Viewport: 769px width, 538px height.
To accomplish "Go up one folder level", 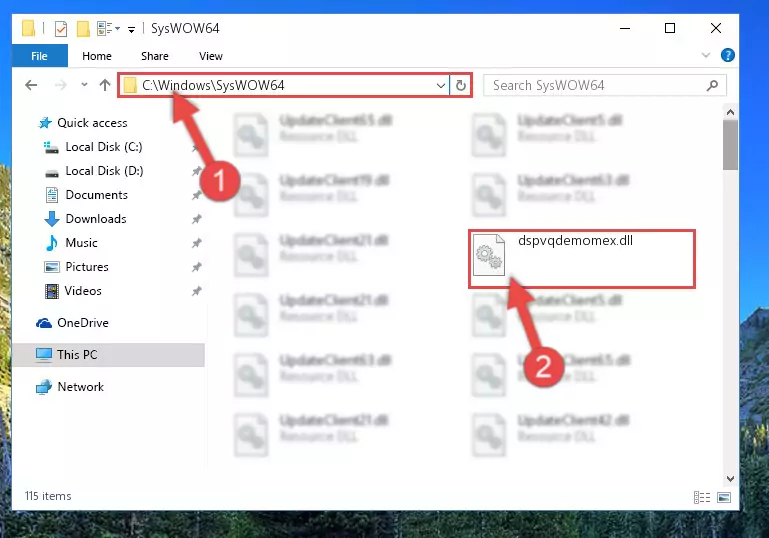I will tap(104, 85).
